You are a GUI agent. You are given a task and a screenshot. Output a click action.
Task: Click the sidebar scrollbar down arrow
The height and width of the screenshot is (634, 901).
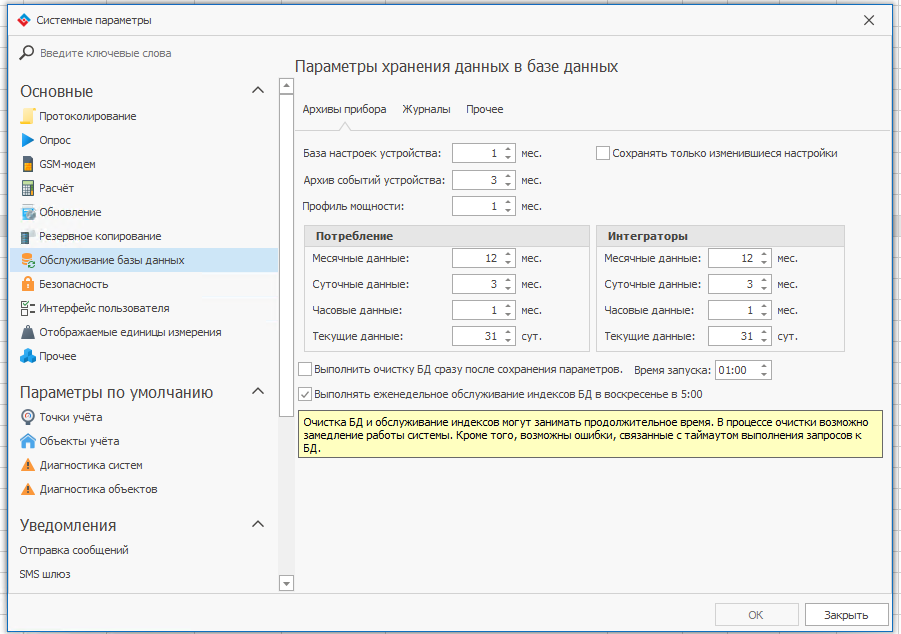[x=286, y=583]
